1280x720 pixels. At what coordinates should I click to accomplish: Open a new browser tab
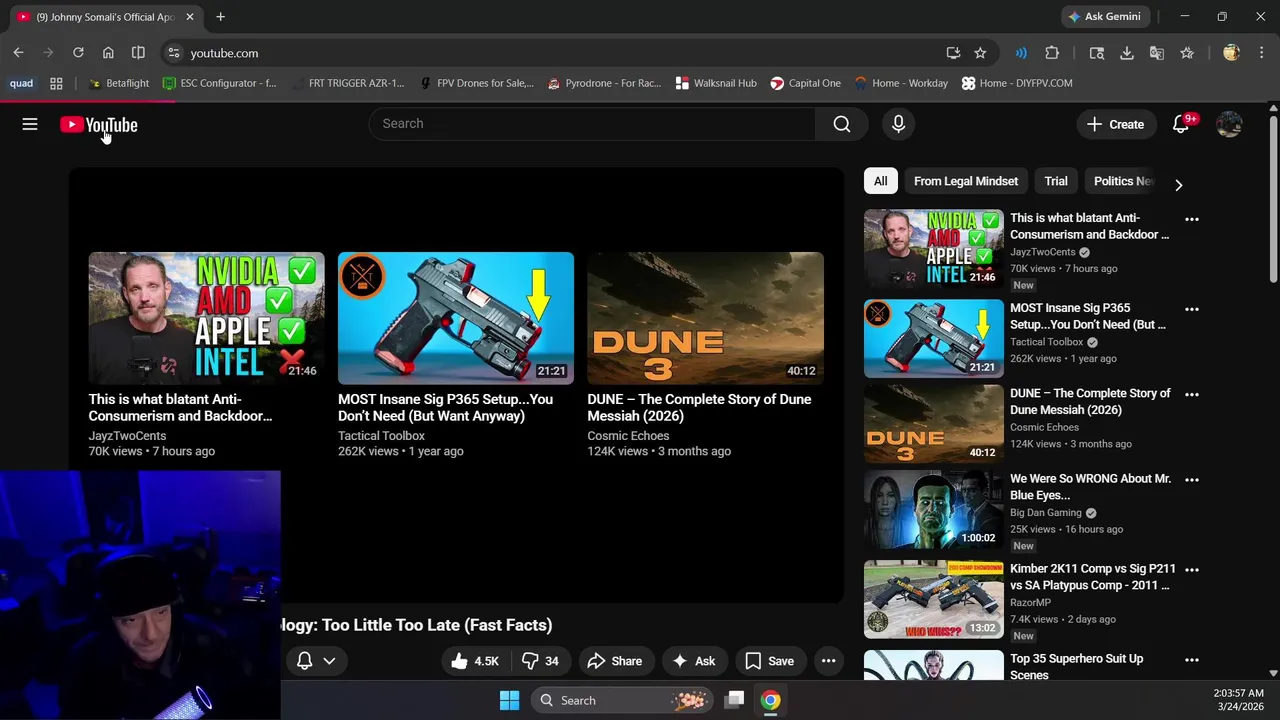point(220,17)
